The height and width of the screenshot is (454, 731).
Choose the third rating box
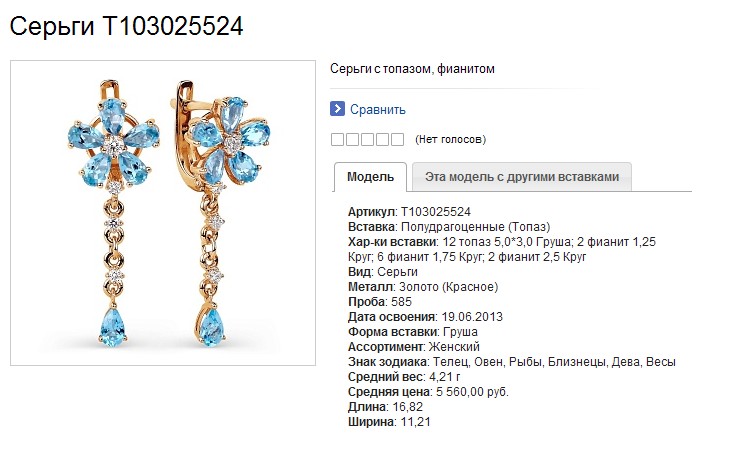(x=367, y=139)
